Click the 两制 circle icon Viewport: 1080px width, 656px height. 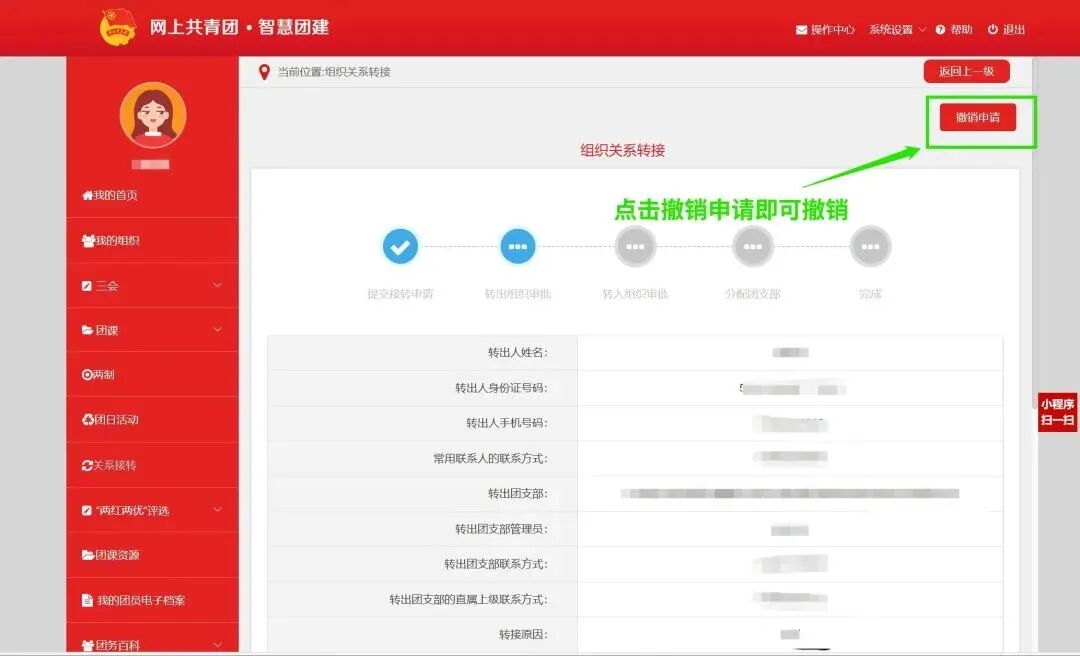(87, 374)
